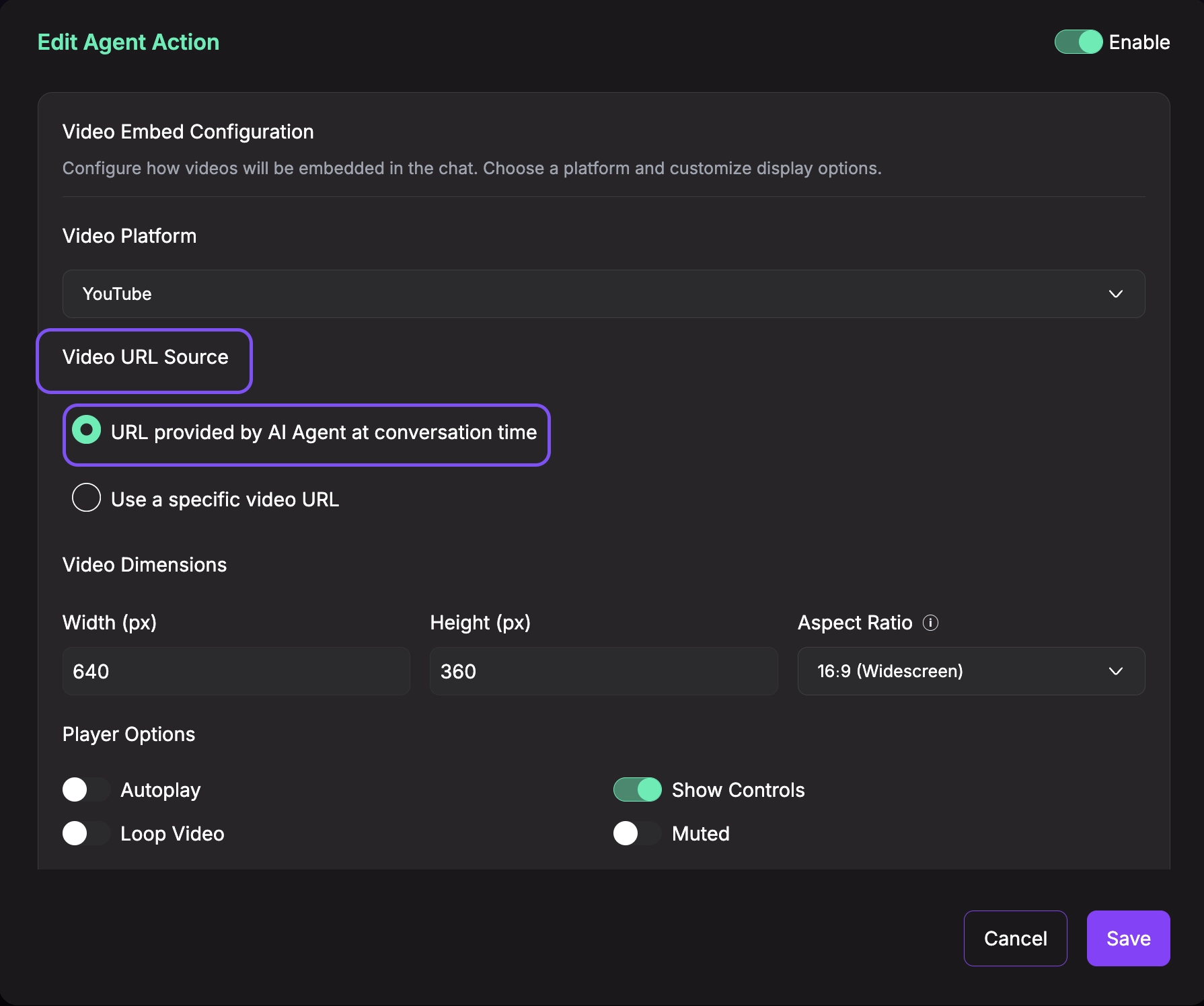
Task: Open the Aspect Ratio dropdown
Action: (x=971, y=671)
